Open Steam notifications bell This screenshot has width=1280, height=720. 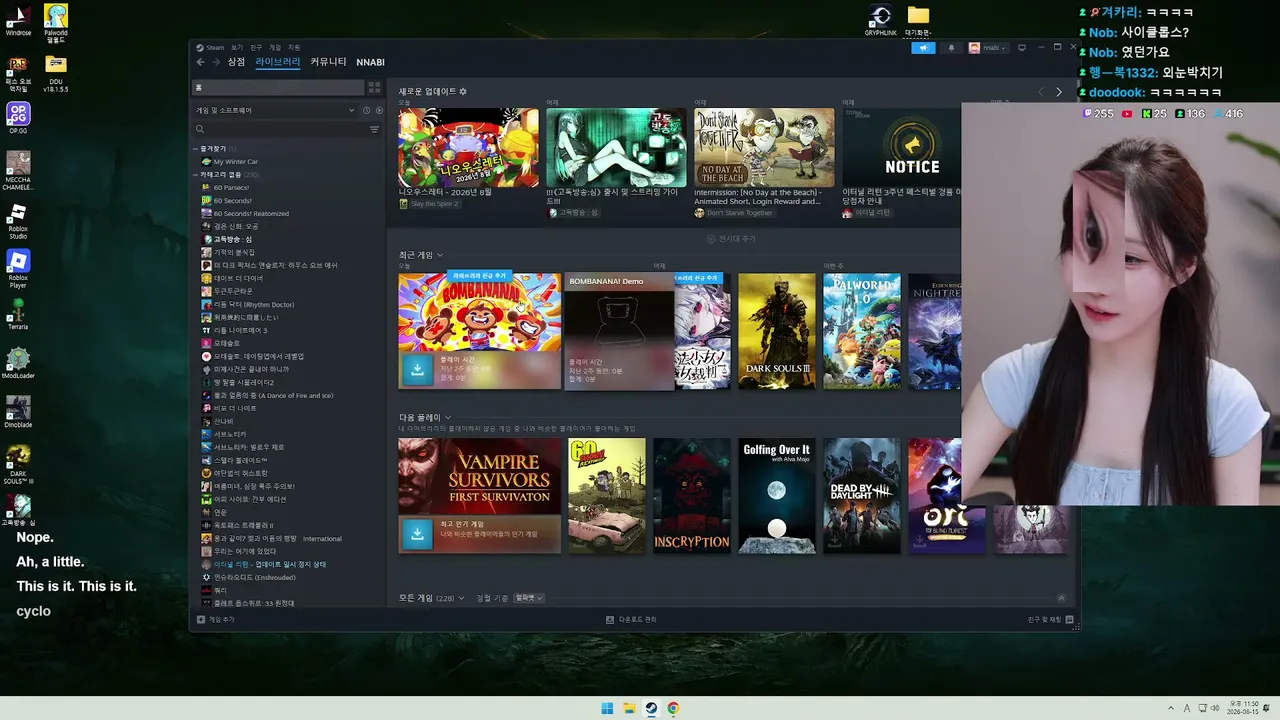(x=951, y=48)
